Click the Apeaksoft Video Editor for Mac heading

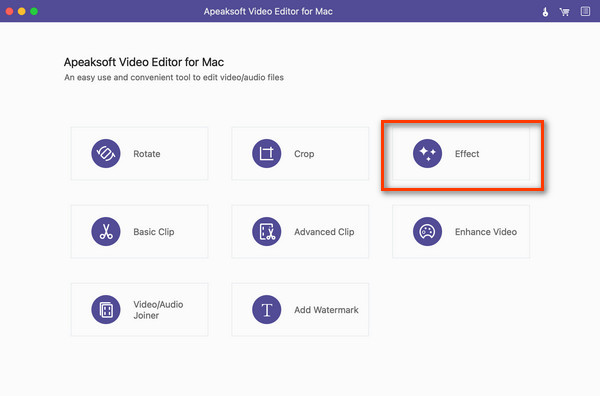144,62
